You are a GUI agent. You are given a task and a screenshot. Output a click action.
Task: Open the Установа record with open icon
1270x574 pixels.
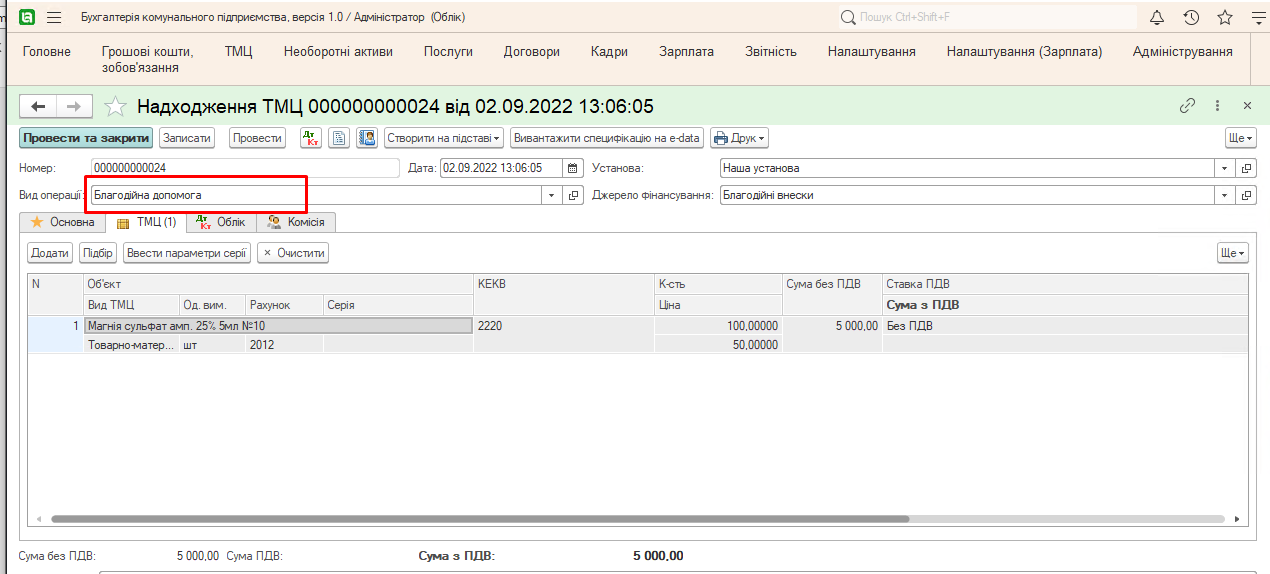1246,168
